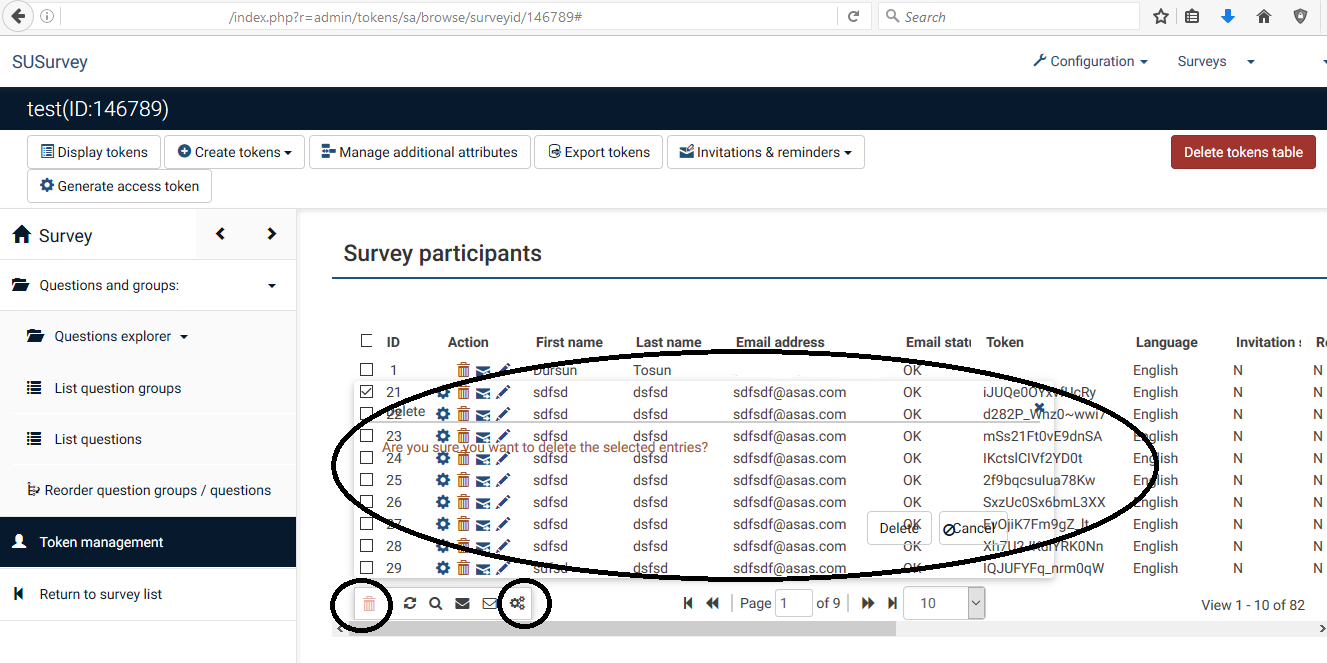Screen dimensions: 1327x663
Task: Open the rows-per-page dropdown showing 10
Action: point(944,603)
